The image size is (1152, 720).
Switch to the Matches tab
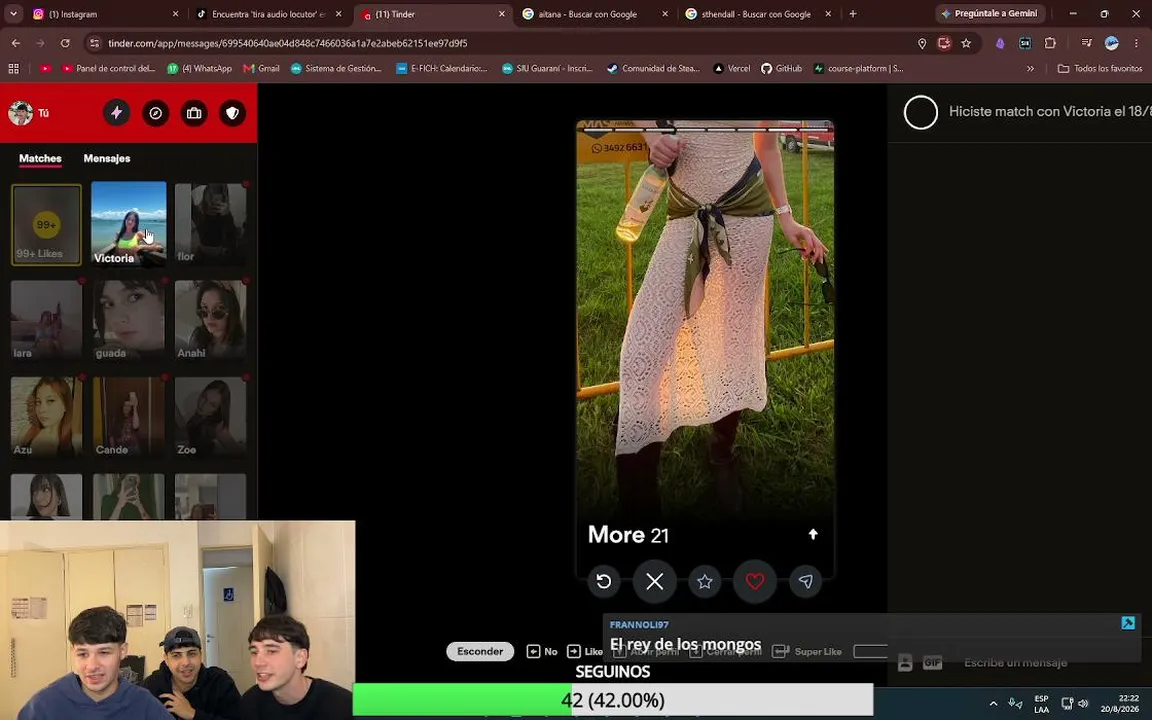coord(40,158)
